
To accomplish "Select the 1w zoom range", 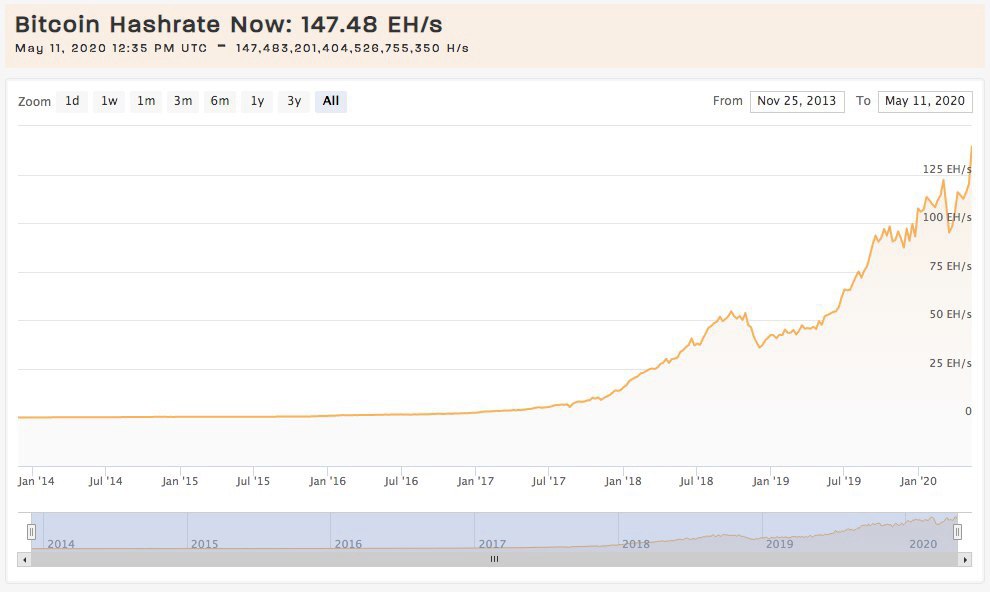I will click(109, 101).
